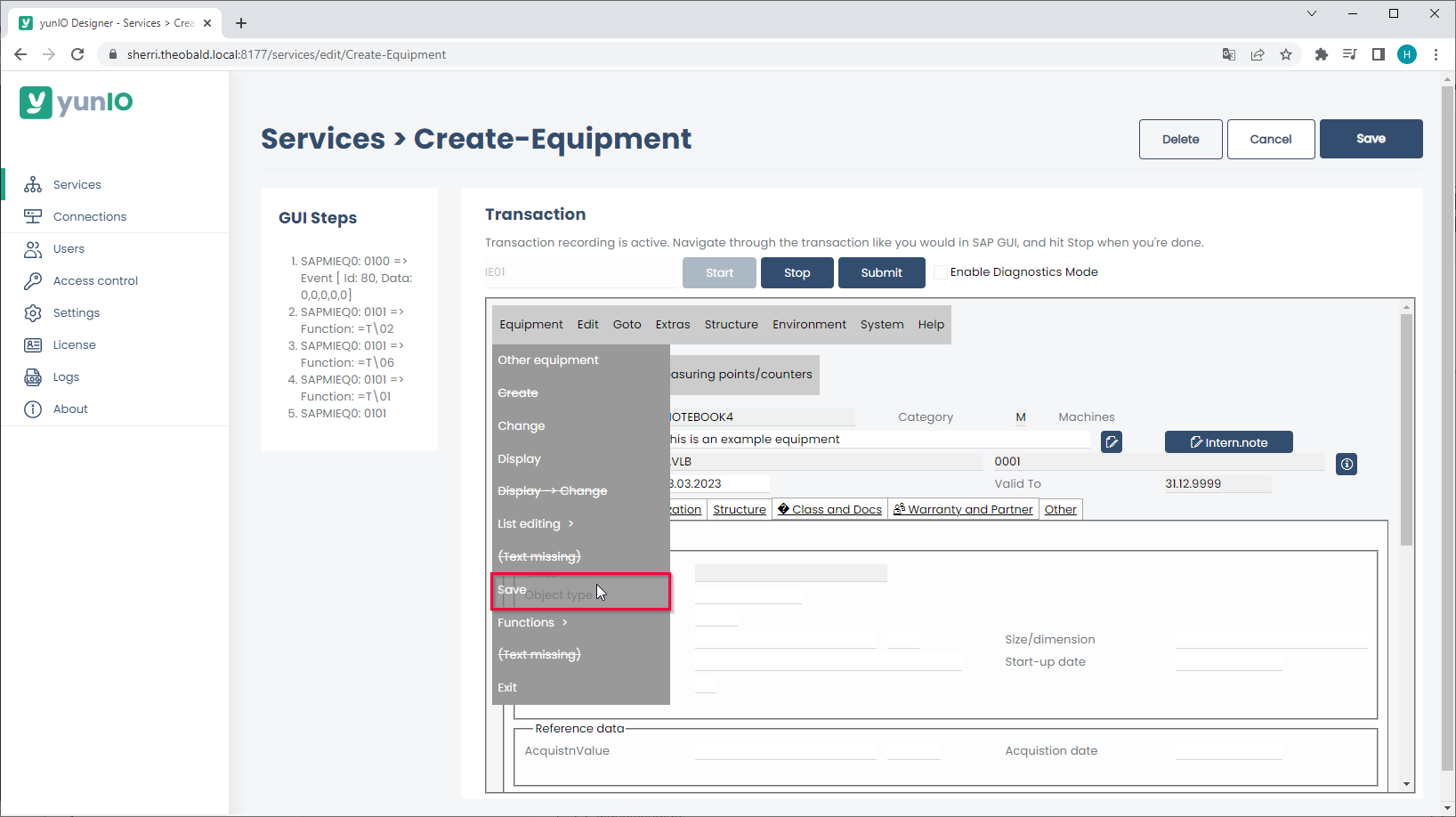Open the Structure menu in menu bar
Image resolution: width=1456 pixels, height=817 pixels.
point(731,324)
